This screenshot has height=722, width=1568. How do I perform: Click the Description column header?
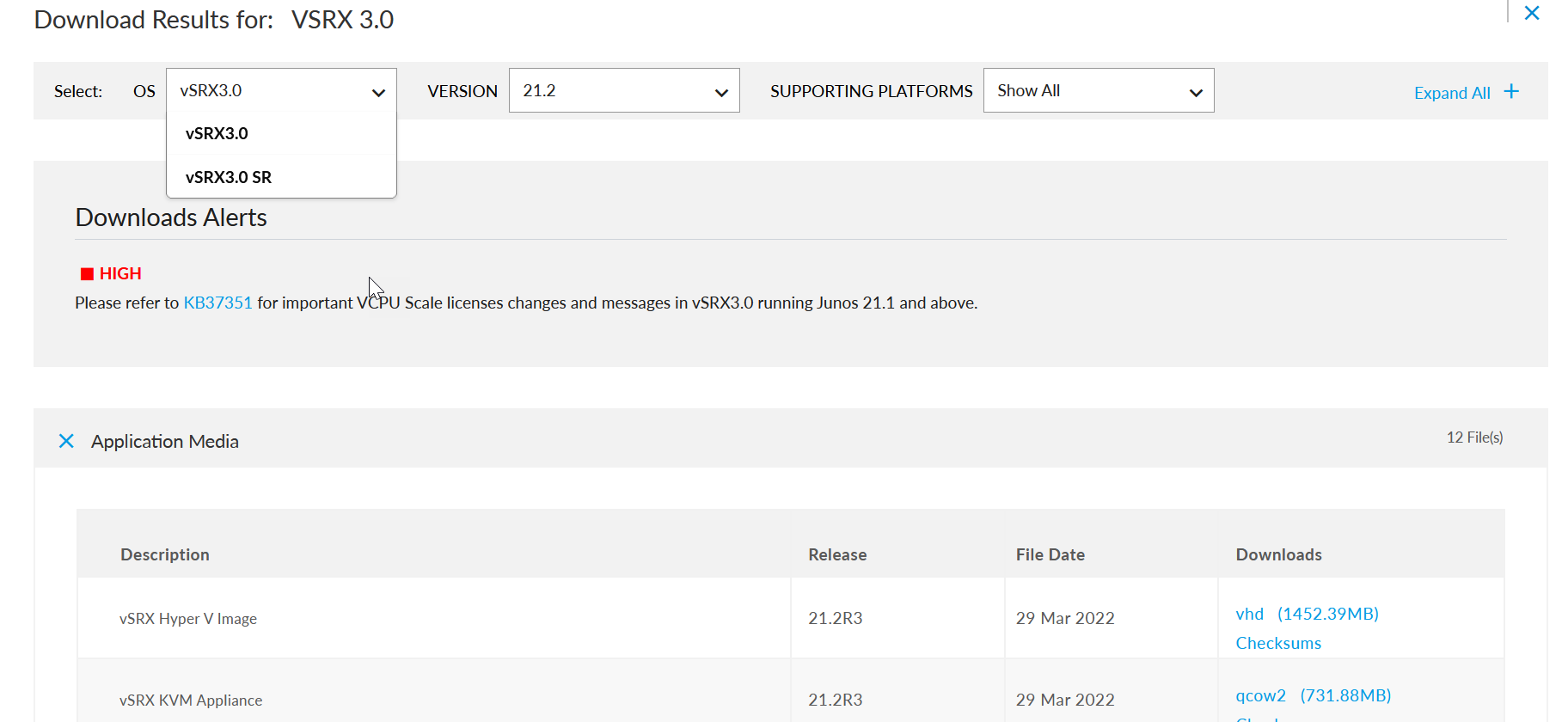point(165,554)
